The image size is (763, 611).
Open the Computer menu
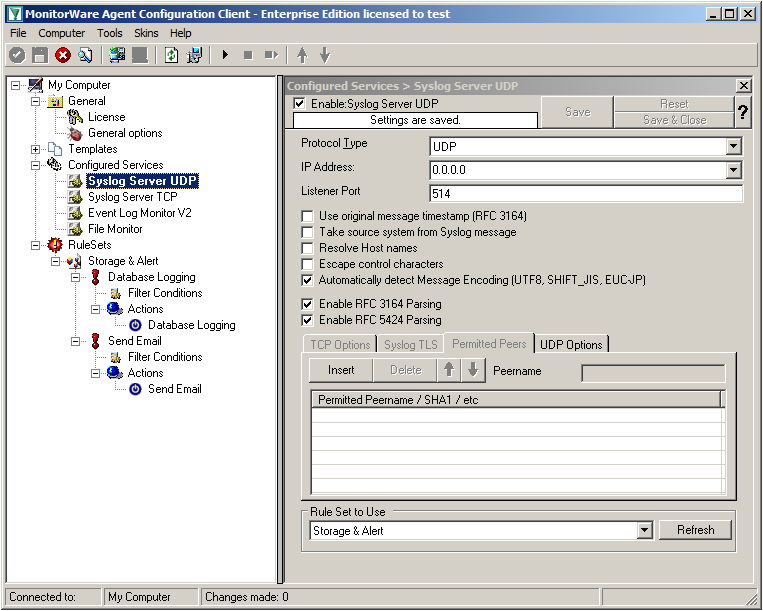(61, 33)
